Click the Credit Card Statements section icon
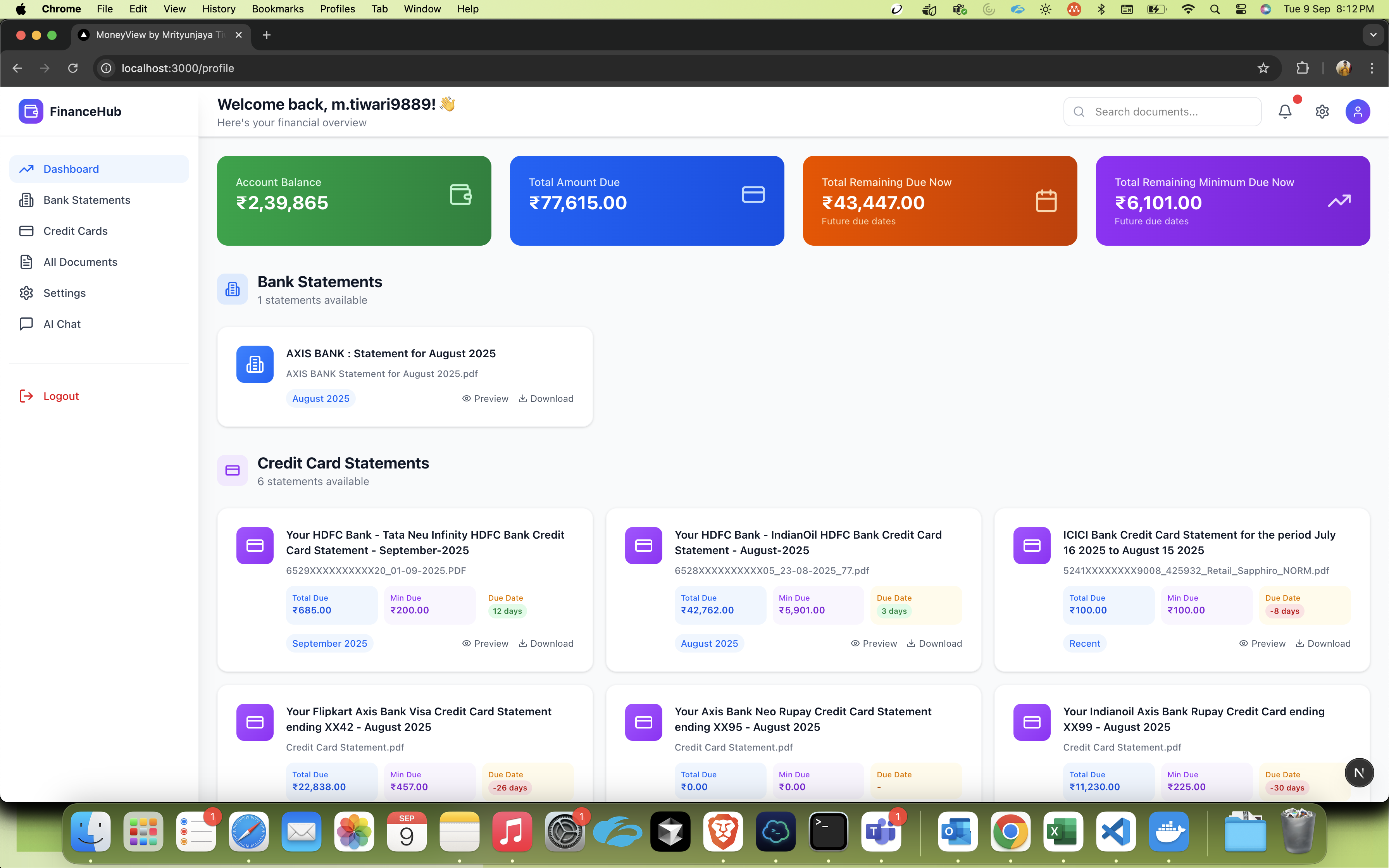 (x=233, y=470)
